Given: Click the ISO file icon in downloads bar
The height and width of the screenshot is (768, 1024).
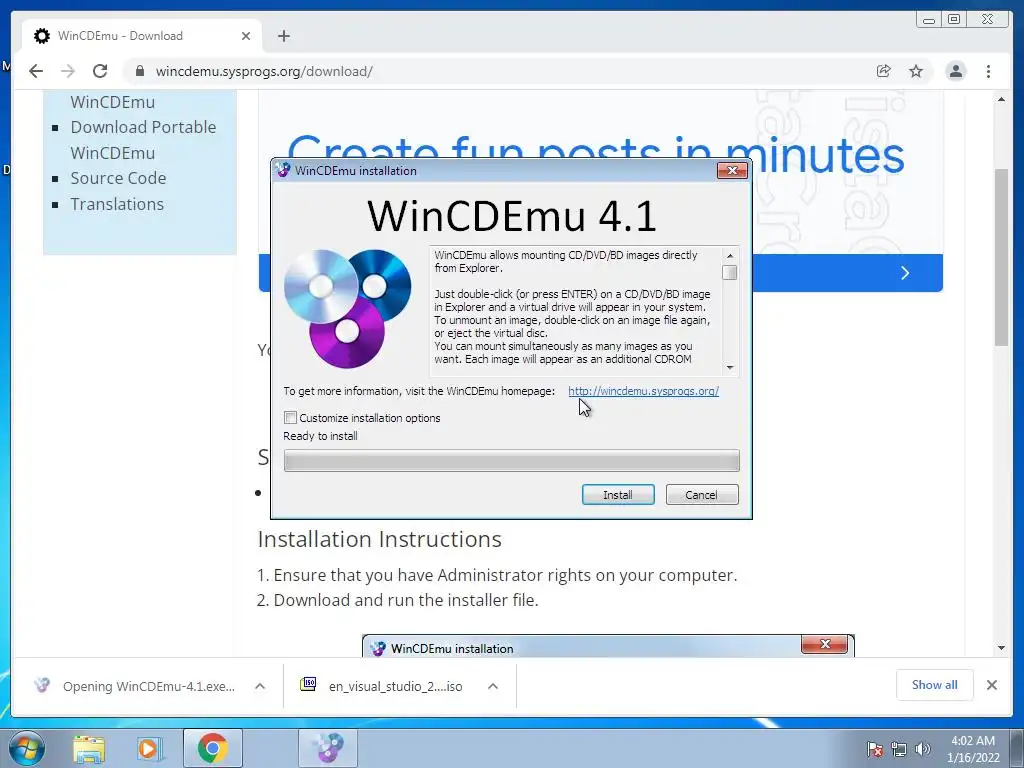Looking at the screenshot, I should pos(308,684).
